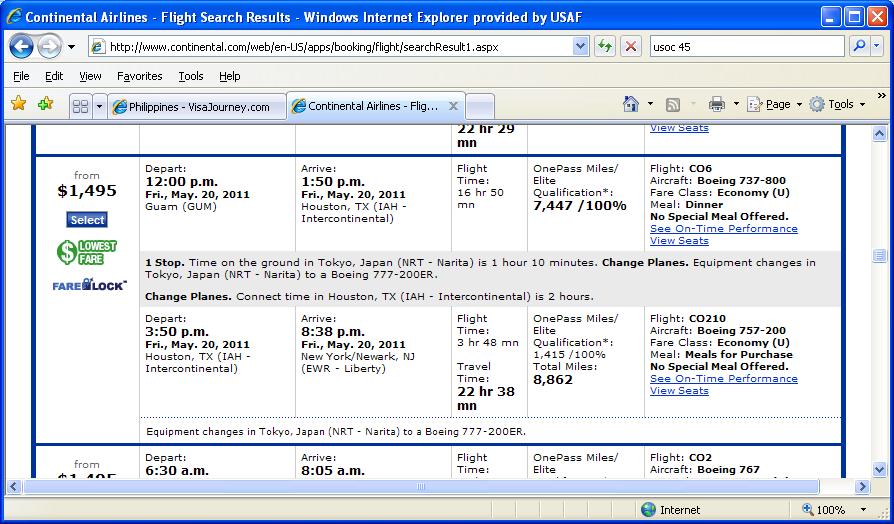This screenshot has height=524, width=894.
Task: Click the 100% zoom level button
Action: (x=823, y=509)
